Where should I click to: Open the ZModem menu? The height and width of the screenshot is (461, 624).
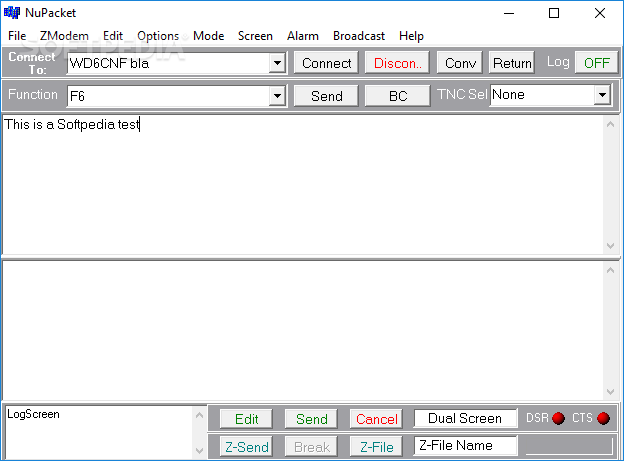click(x=64, y=36)
